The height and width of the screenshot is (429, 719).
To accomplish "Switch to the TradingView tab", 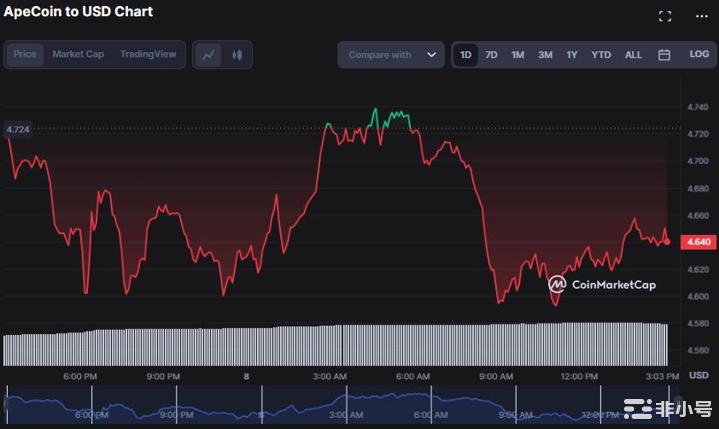I will (x=148, y=54).
